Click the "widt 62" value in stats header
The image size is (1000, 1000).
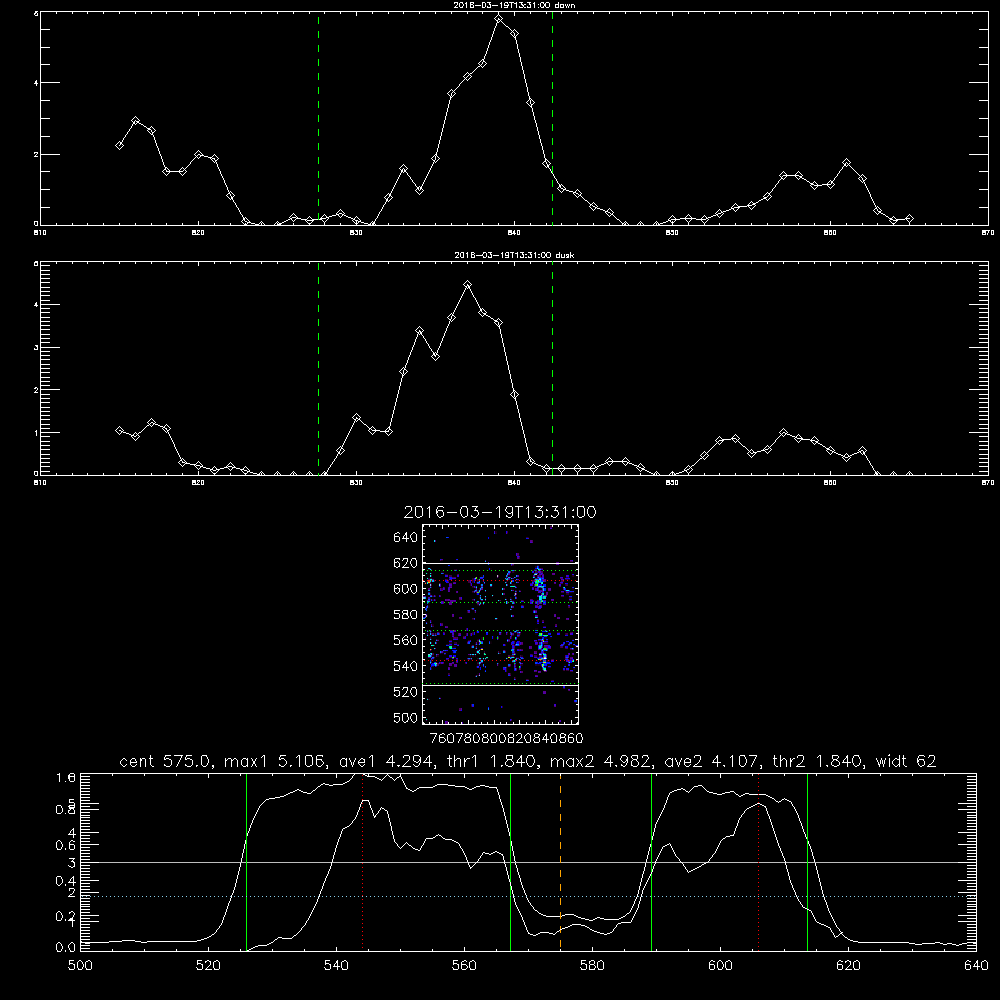click(906, 761)
